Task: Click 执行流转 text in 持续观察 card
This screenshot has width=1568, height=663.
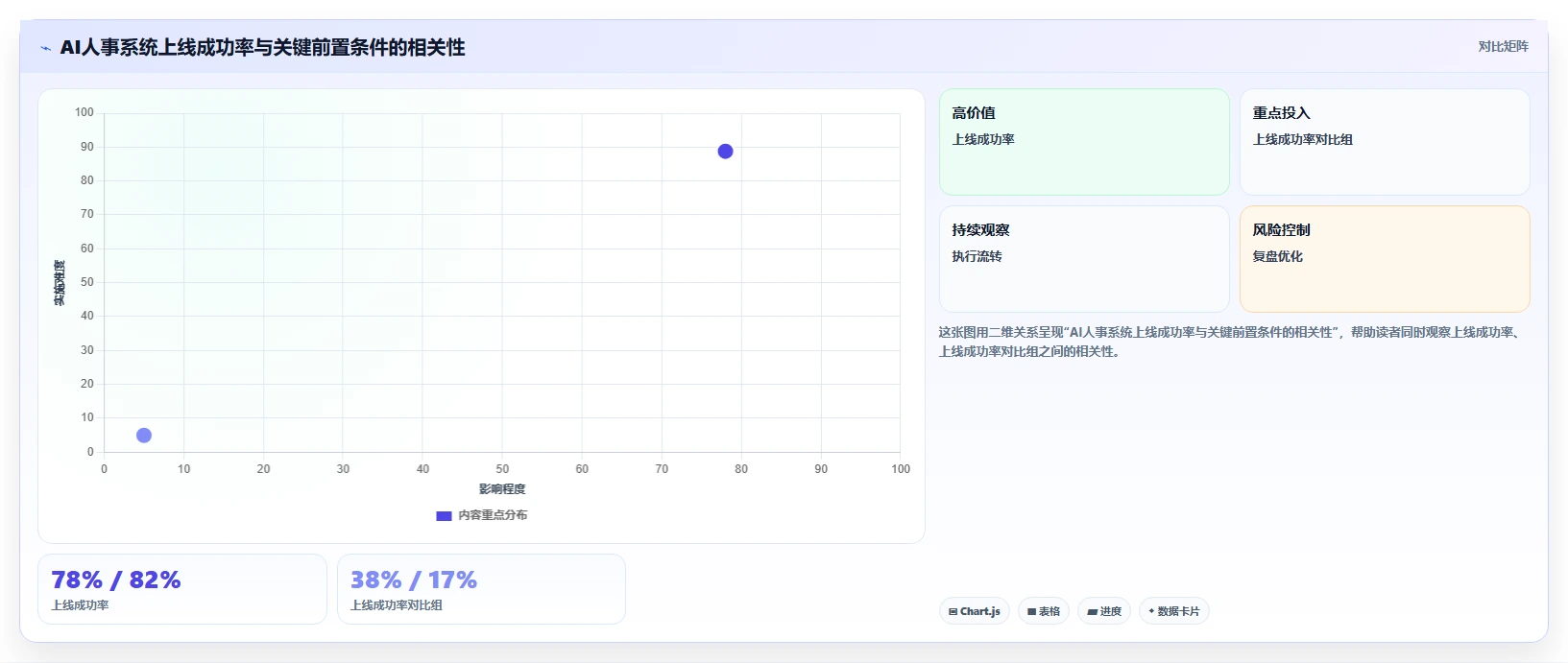Action: tap(977, 256)
